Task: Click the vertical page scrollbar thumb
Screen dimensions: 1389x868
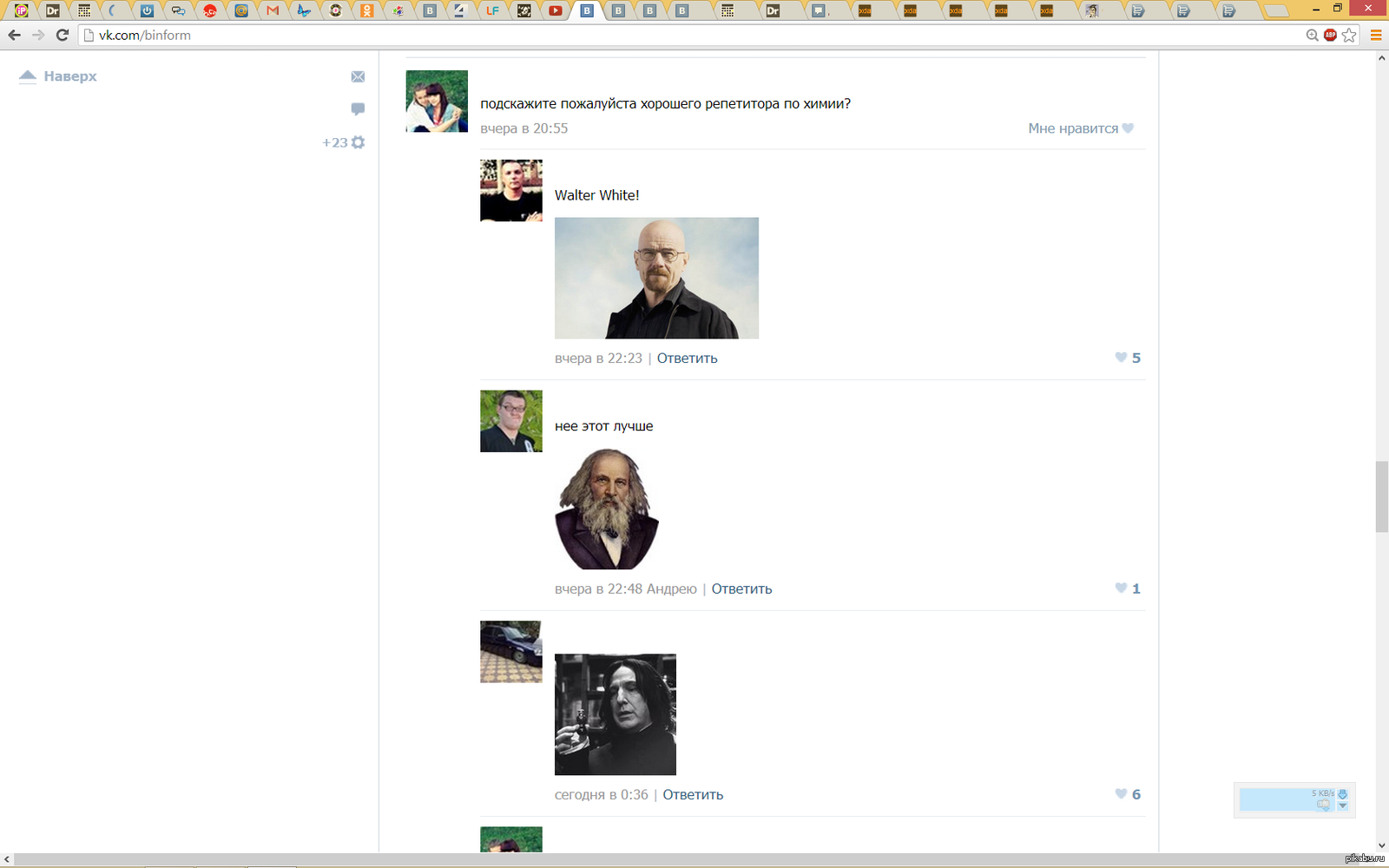Action: tap(1381, 496)
